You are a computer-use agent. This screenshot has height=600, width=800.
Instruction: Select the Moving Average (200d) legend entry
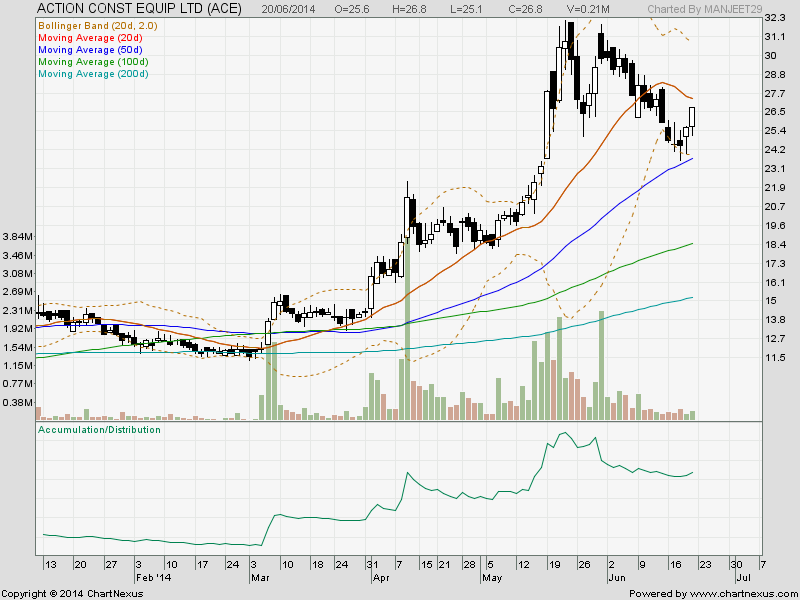(93, 74)
